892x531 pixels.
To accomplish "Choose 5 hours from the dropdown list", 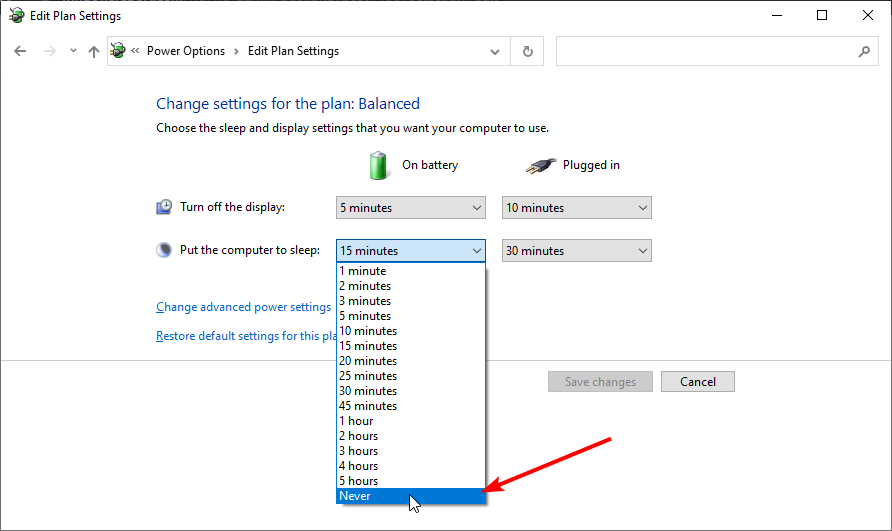I will click(411, 481).
